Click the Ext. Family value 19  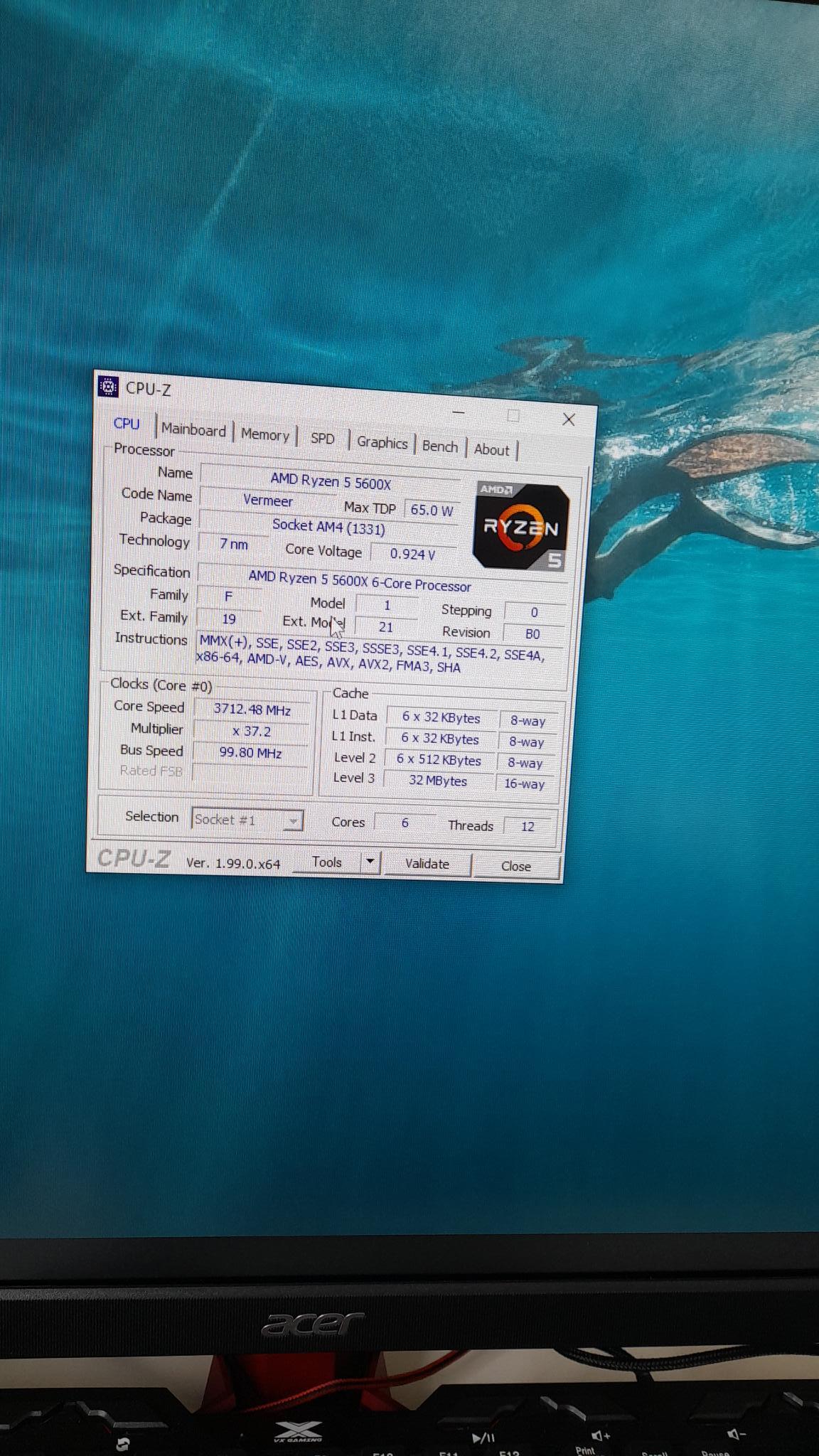click(x=229, y=619)
